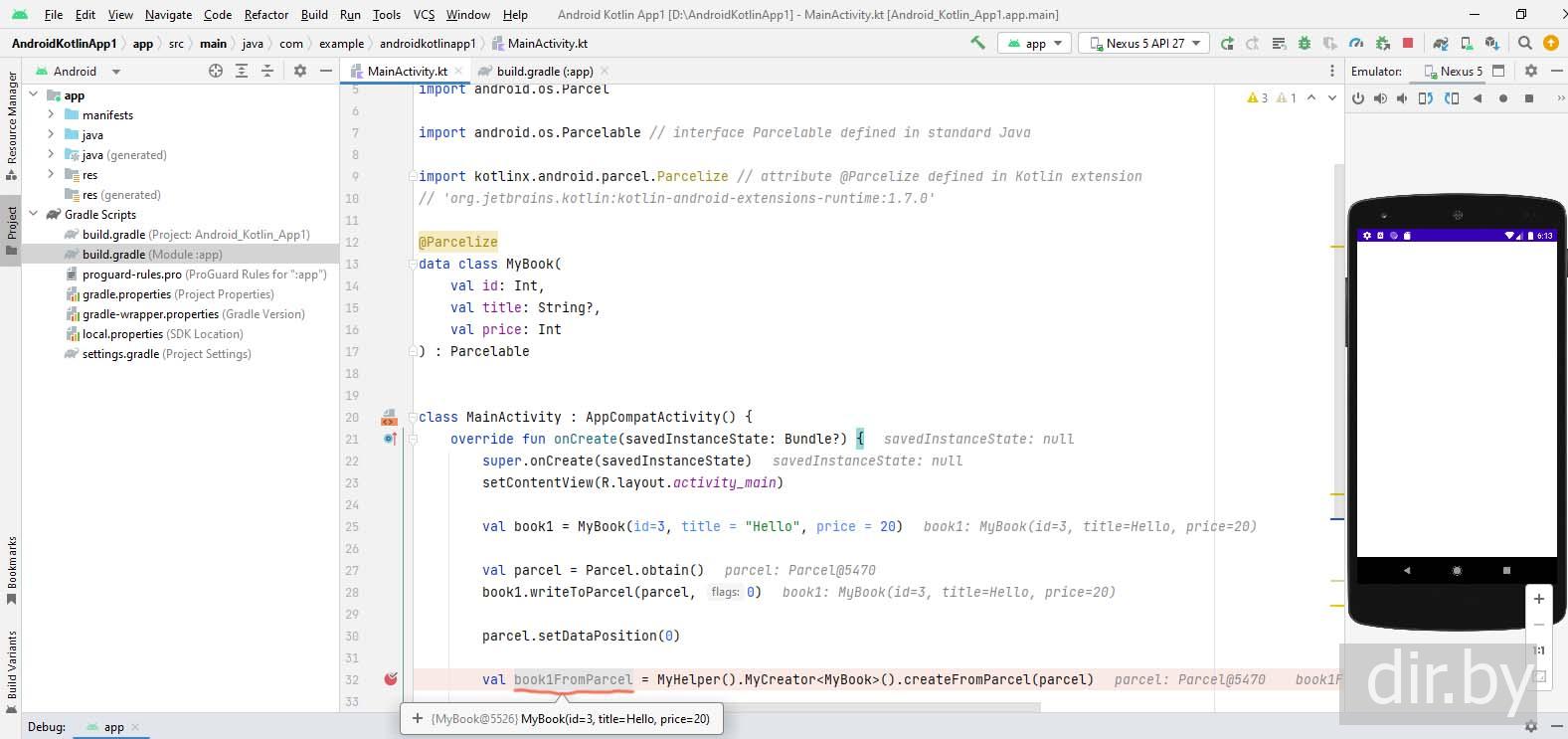
Task: Click Search Everywhere magnifier icon
Action: coord(1524,43)
